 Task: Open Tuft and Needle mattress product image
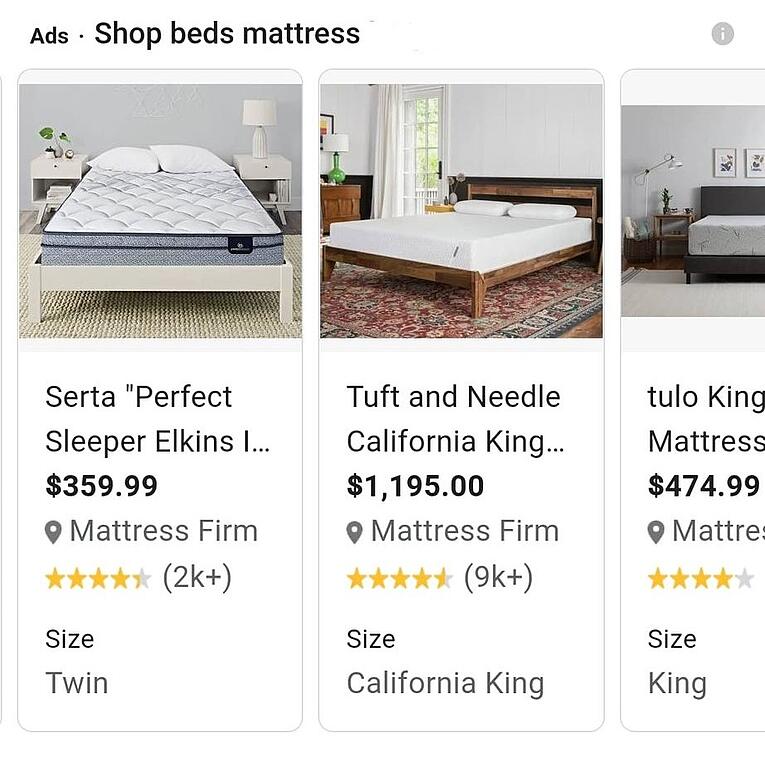461,211
